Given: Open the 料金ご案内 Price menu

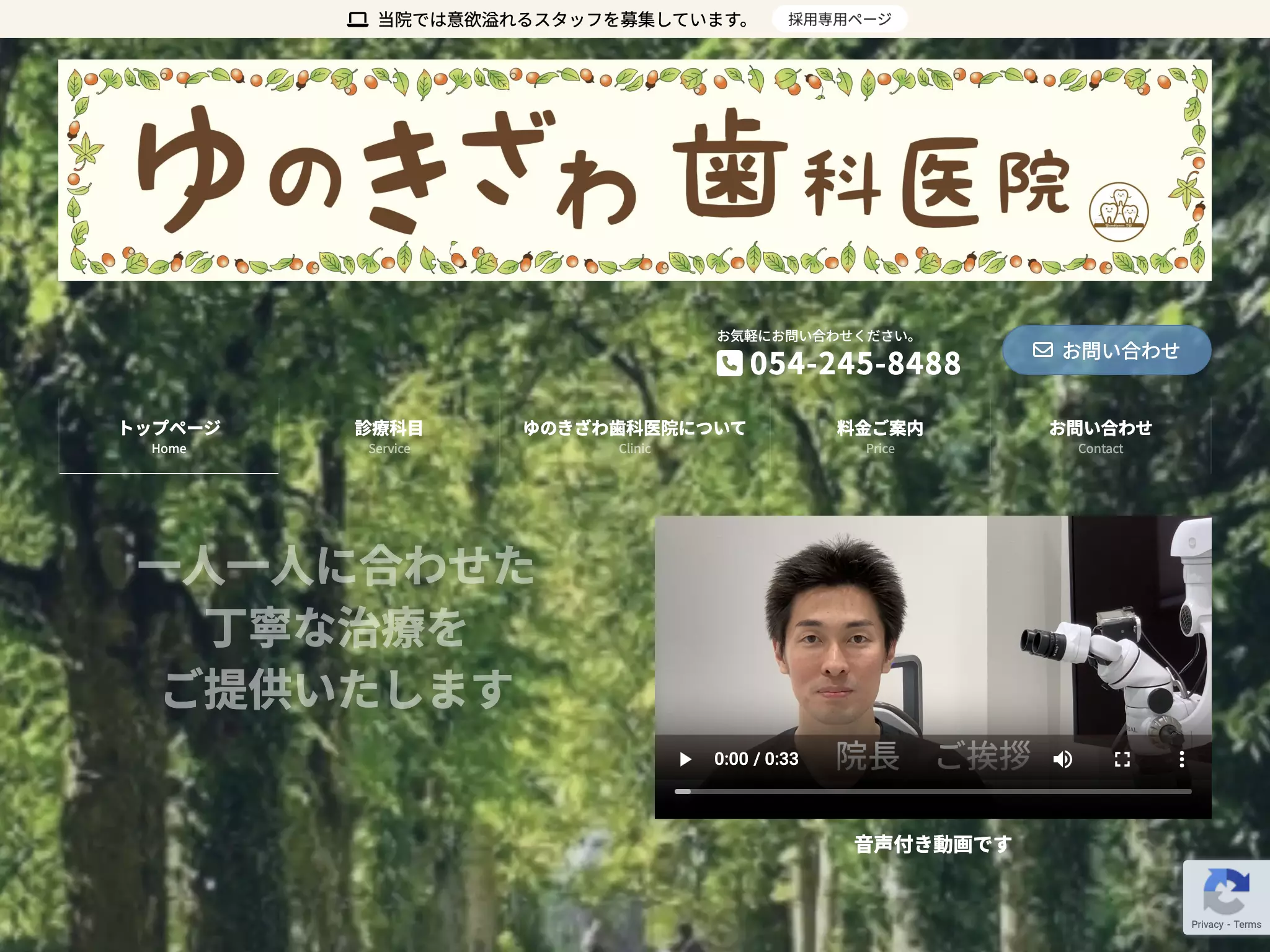Looking at the screenshot, I should pos(880,436).
